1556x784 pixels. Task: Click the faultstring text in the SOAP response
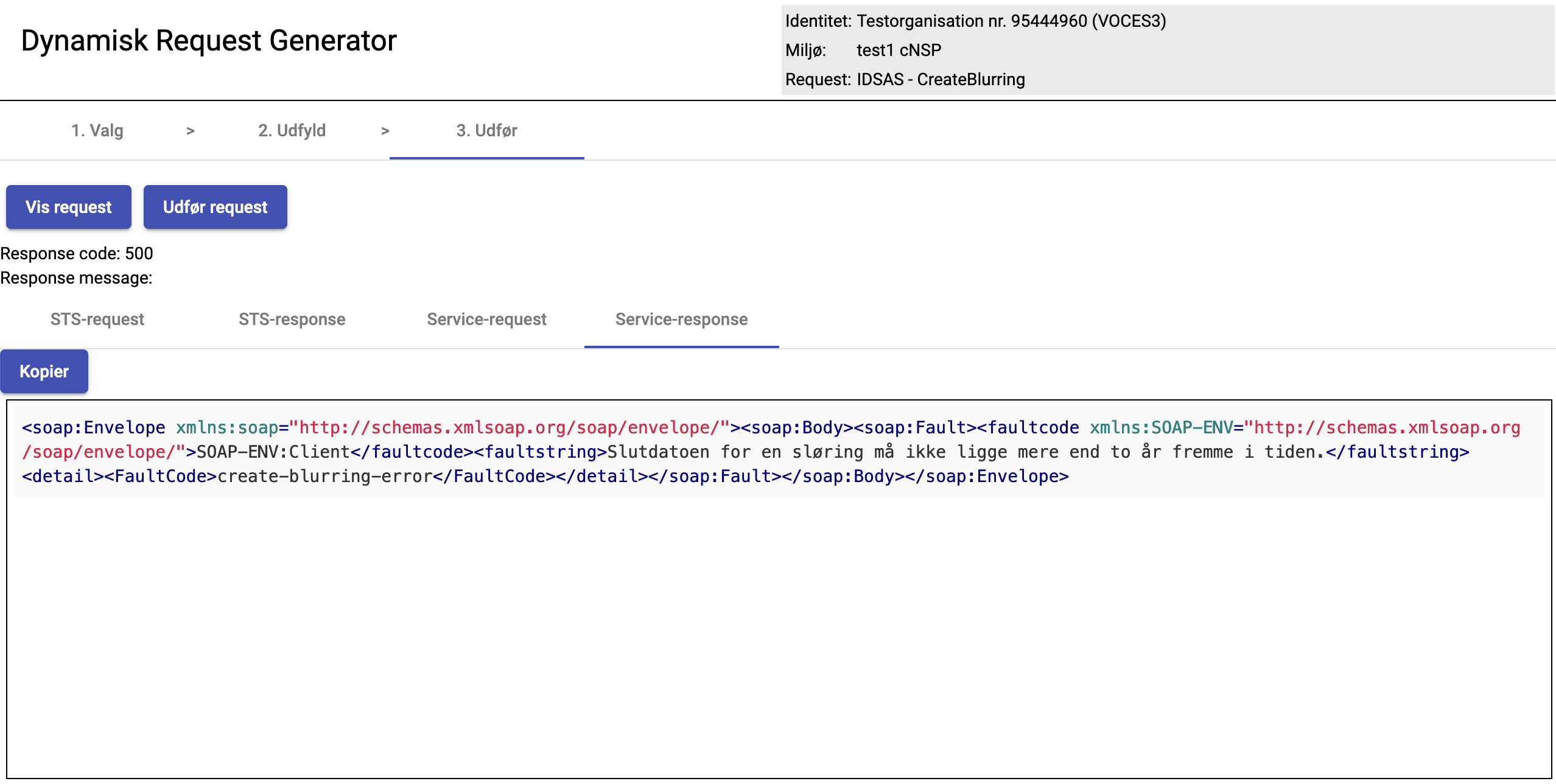[x=962, y=452]
